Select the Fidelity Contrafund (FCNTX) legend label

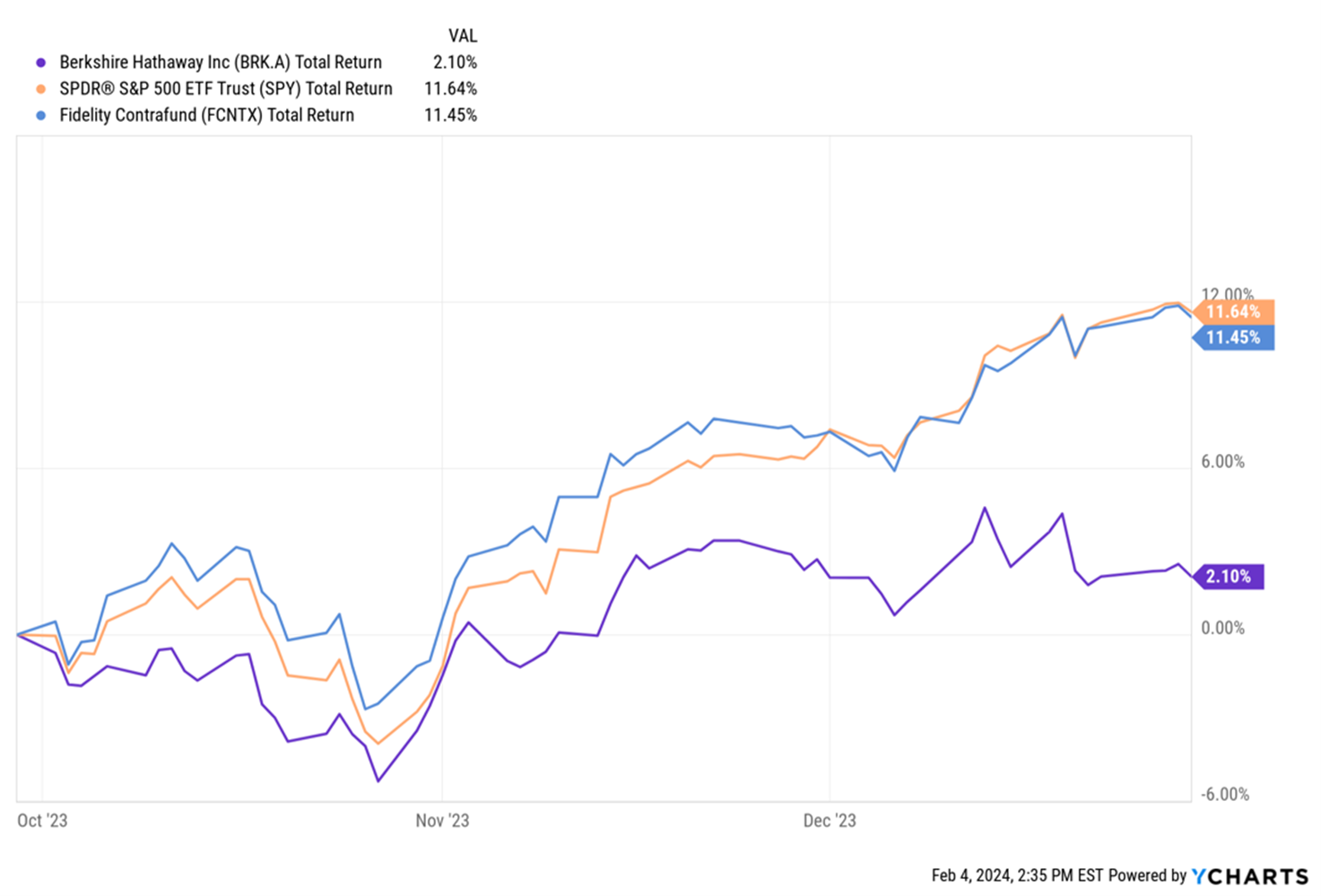207,116
